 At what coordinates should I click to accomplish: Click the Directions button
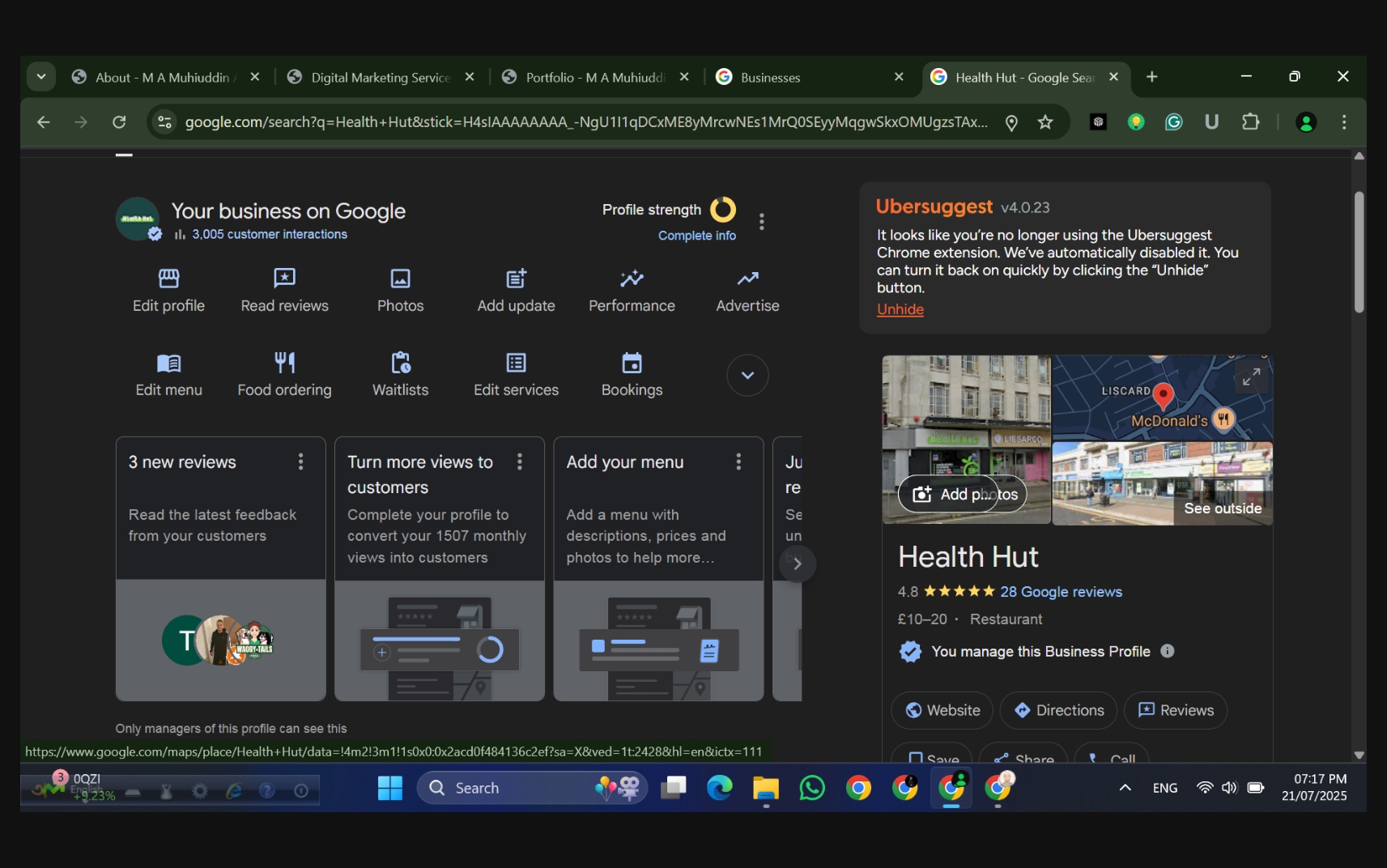click(1058, 710)
